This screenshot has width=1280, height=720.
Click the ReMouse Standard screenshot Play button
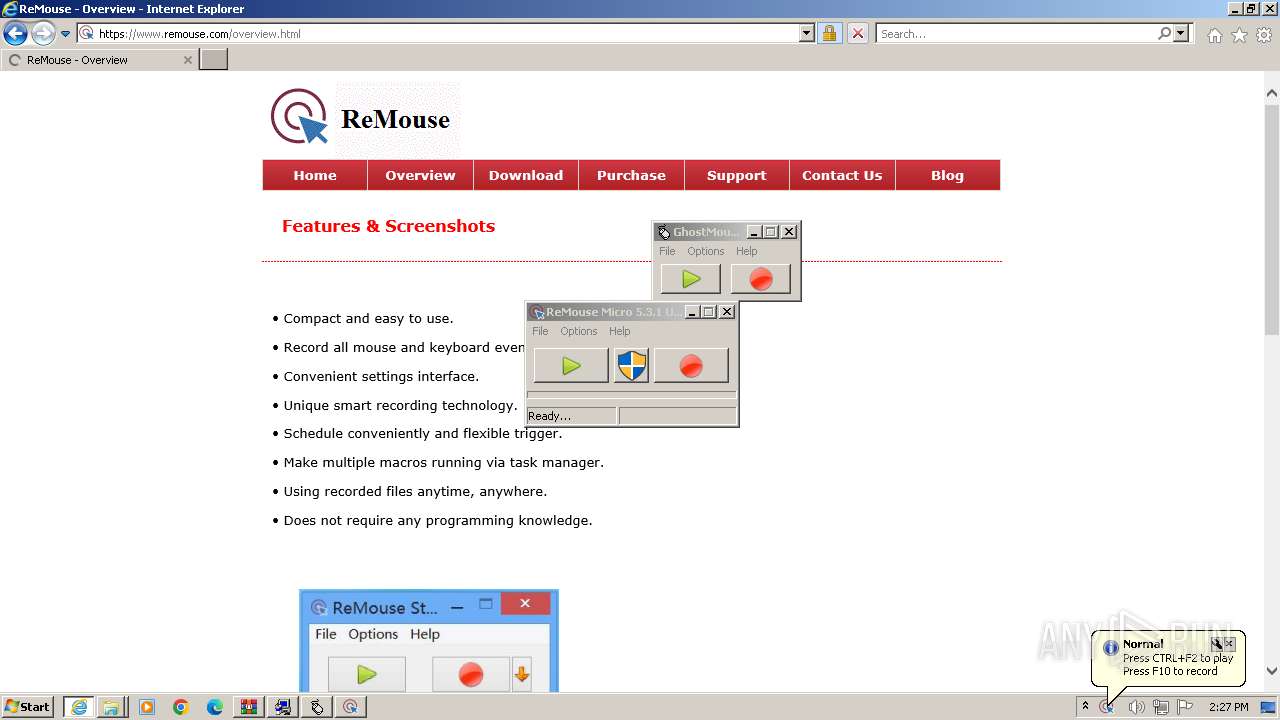tap(367, 675)
